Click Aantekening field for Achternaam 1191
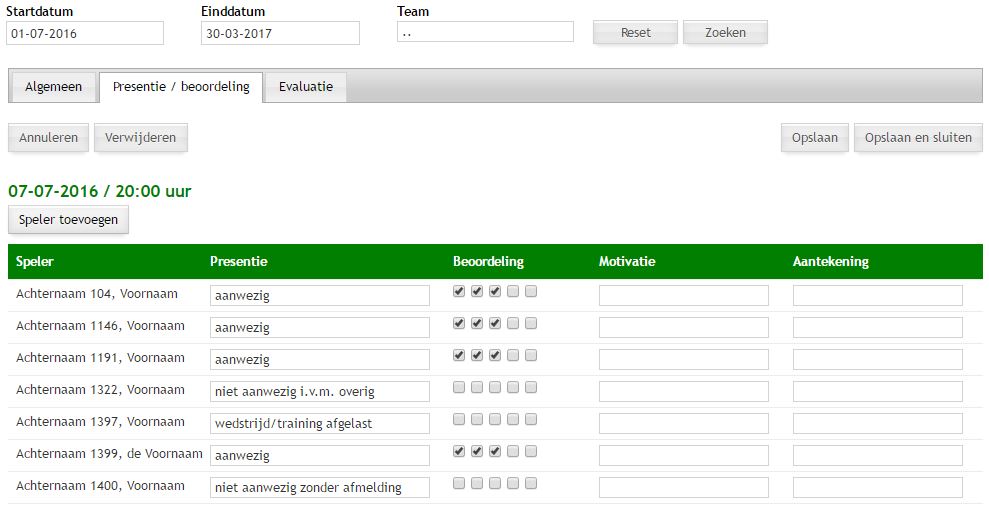Viewport: 989px width, 509px height. 878,360
